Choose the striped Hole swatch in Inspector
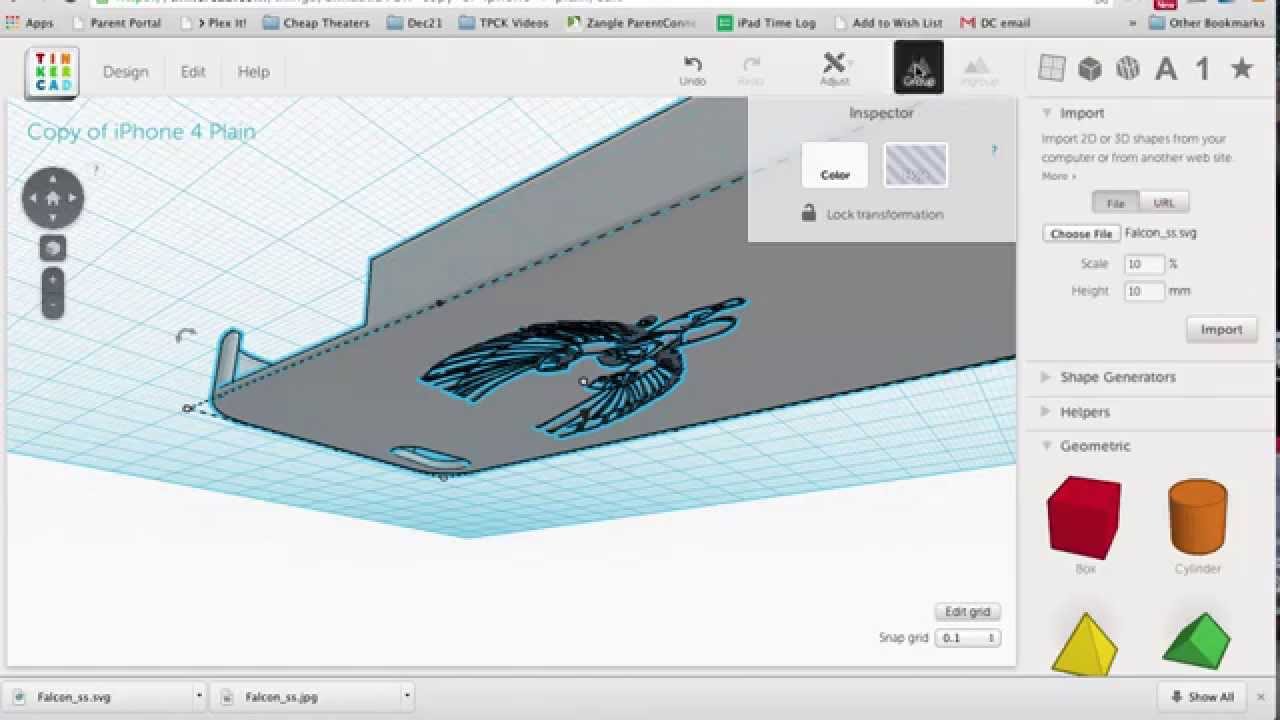 coord(915,165)
